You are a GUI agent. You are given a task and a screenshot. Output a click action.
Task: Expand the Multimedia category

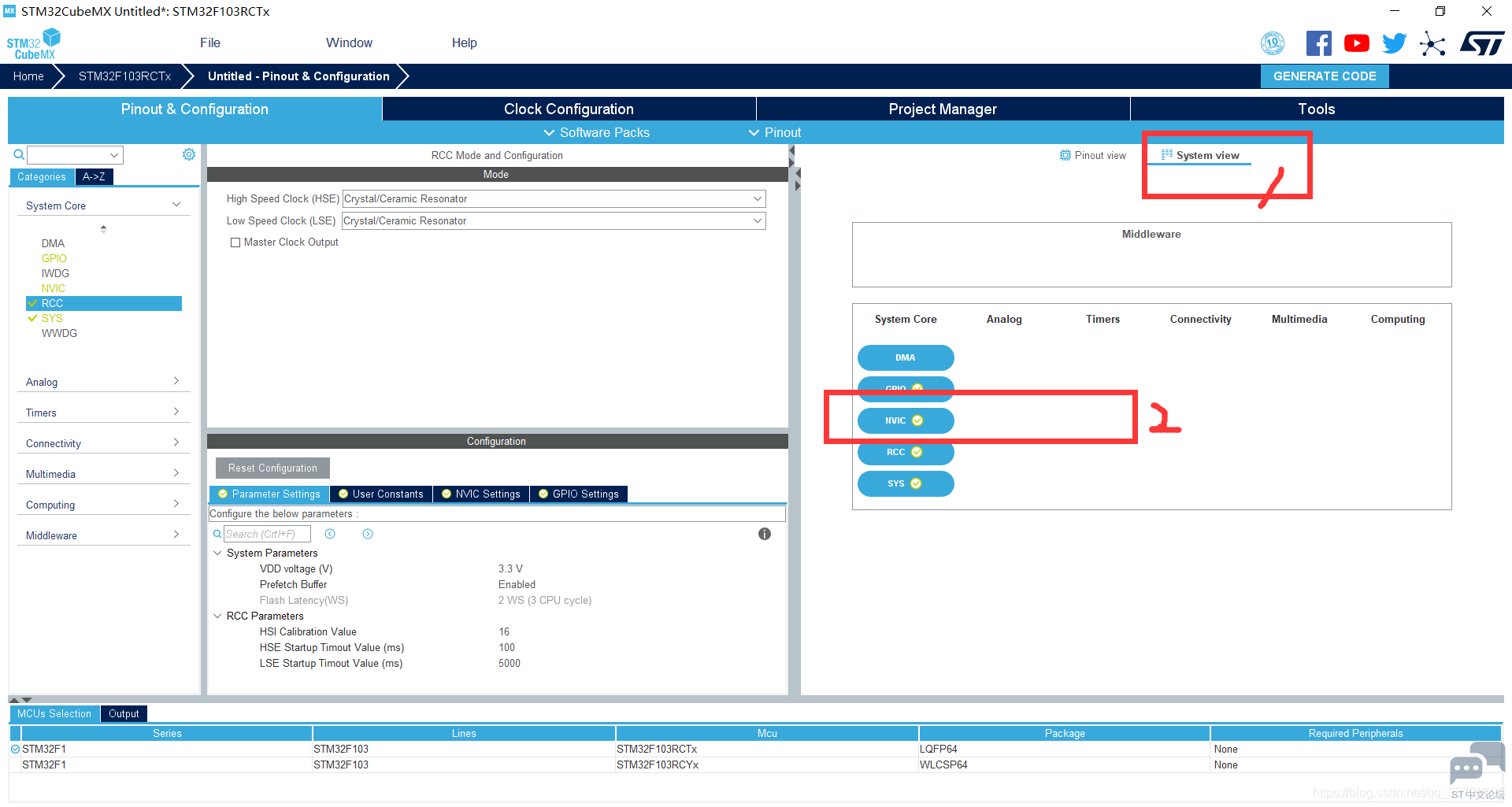103,474
